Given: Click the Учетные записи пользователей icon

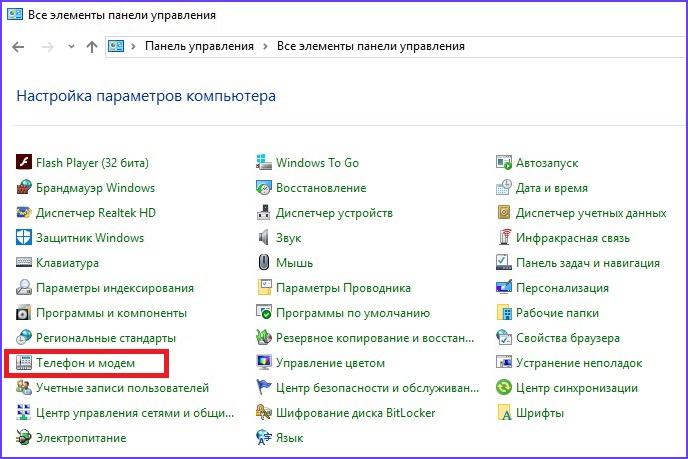Looking at the screenshot, I should [x=24, y=387].
